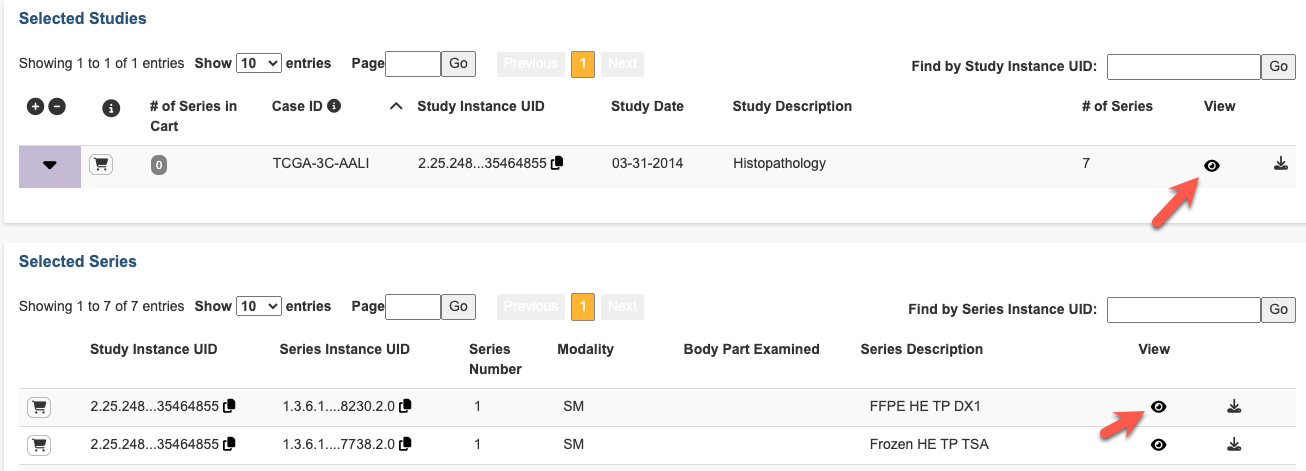View the Frozen HE TP TSA series

click(x=1158, y=445)
